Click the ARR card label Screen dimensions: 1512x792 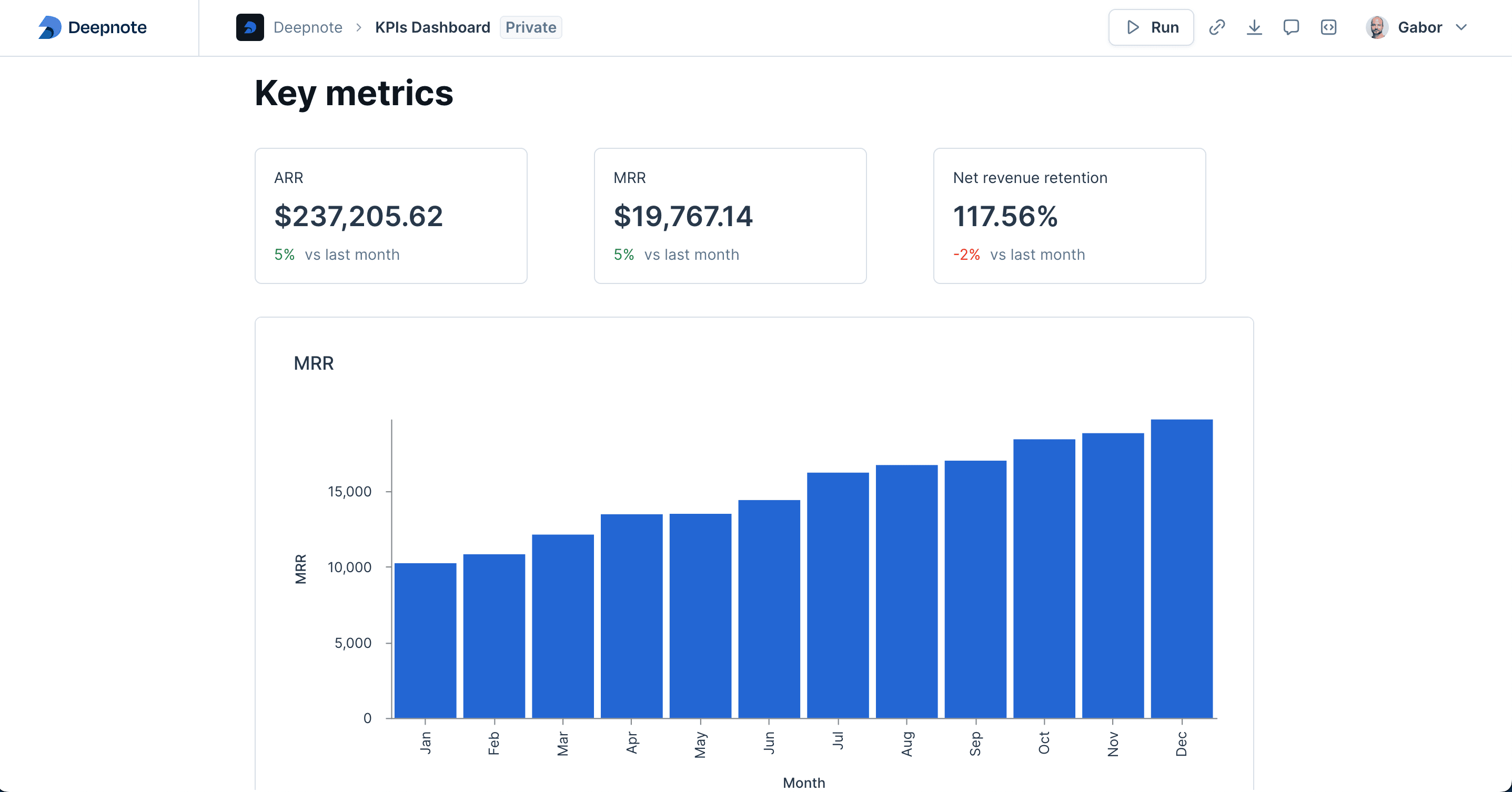point(288,178)
